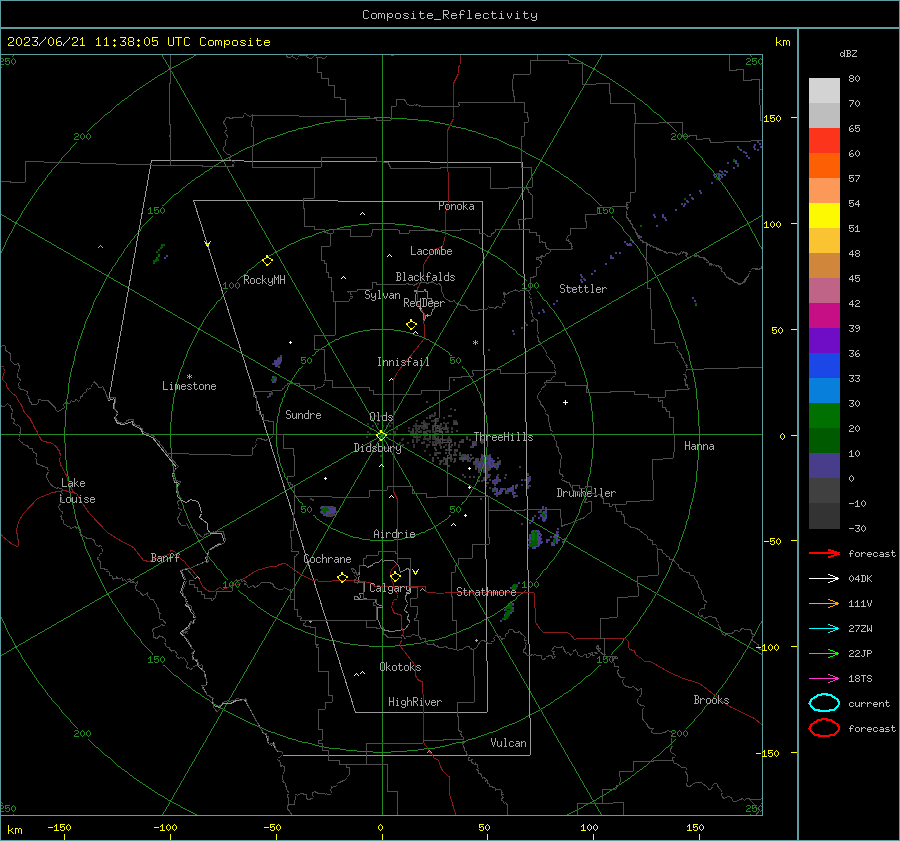This screenshot has height=841, width=900.
Task: Click the '2023/06/21 11:38:05 UTC Composite' timestamp
Action: point(138,42)
